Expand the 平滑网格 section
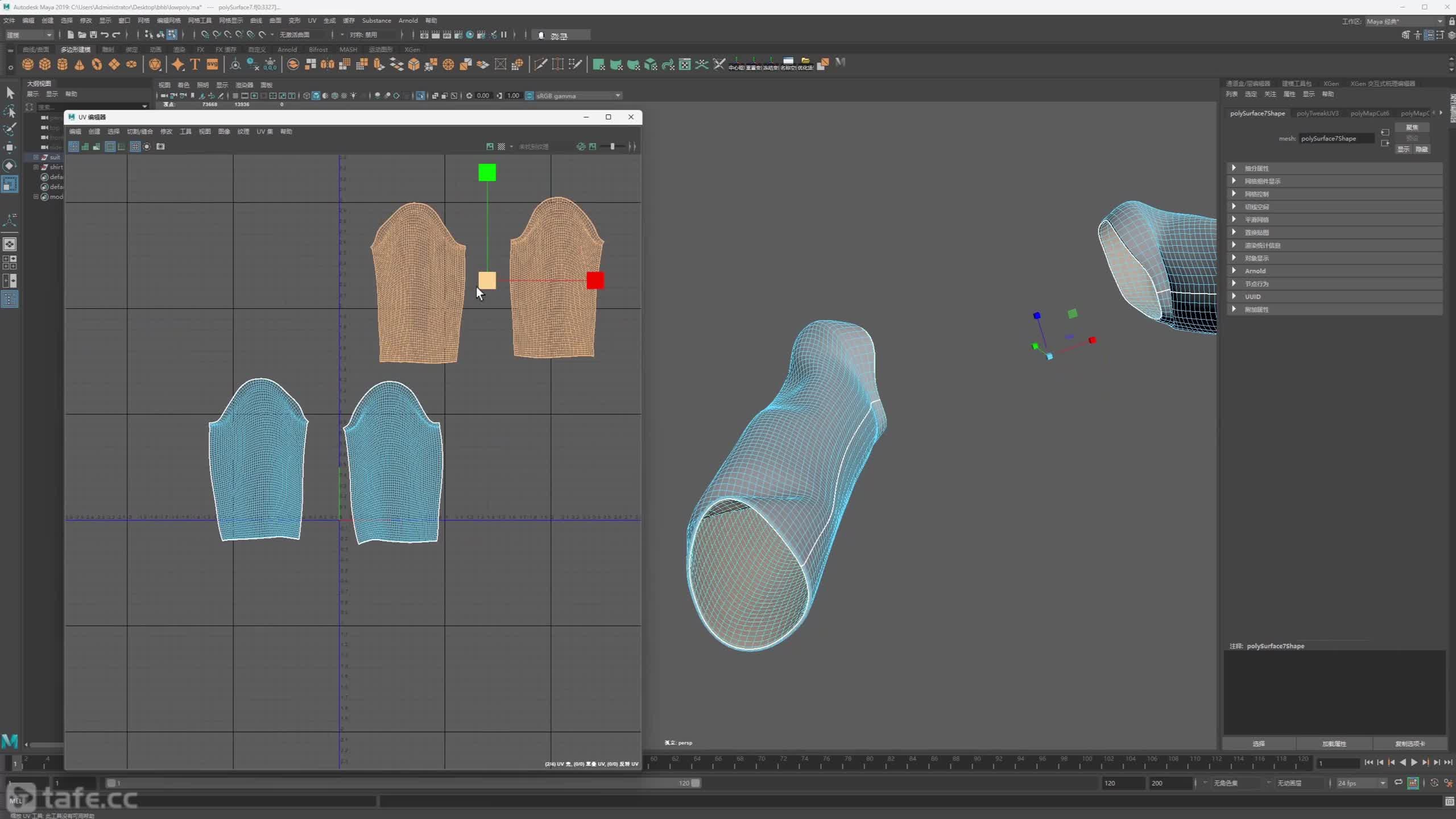Screen dimensions: 1456x819 tap(1334, 220)
